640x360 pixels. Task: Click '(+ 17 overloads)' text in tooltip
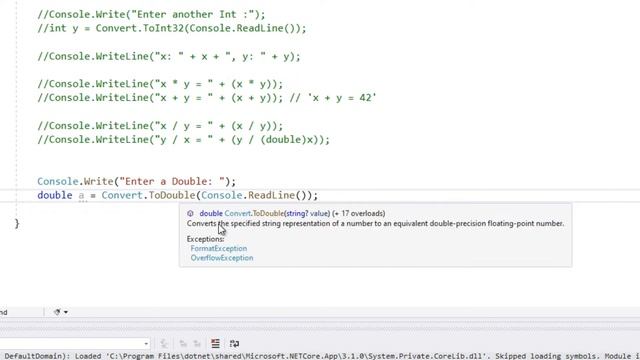(x=358, y=213)
